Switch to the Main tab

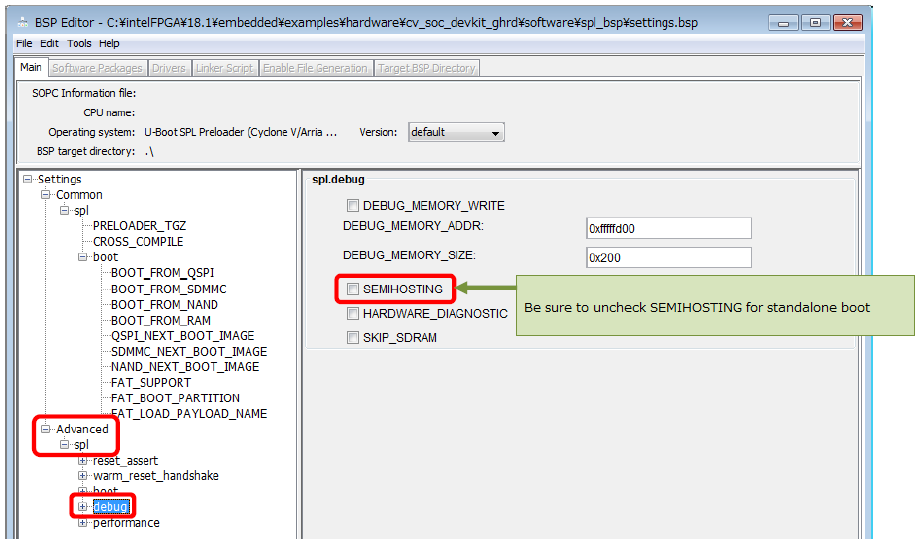point(30,67)
